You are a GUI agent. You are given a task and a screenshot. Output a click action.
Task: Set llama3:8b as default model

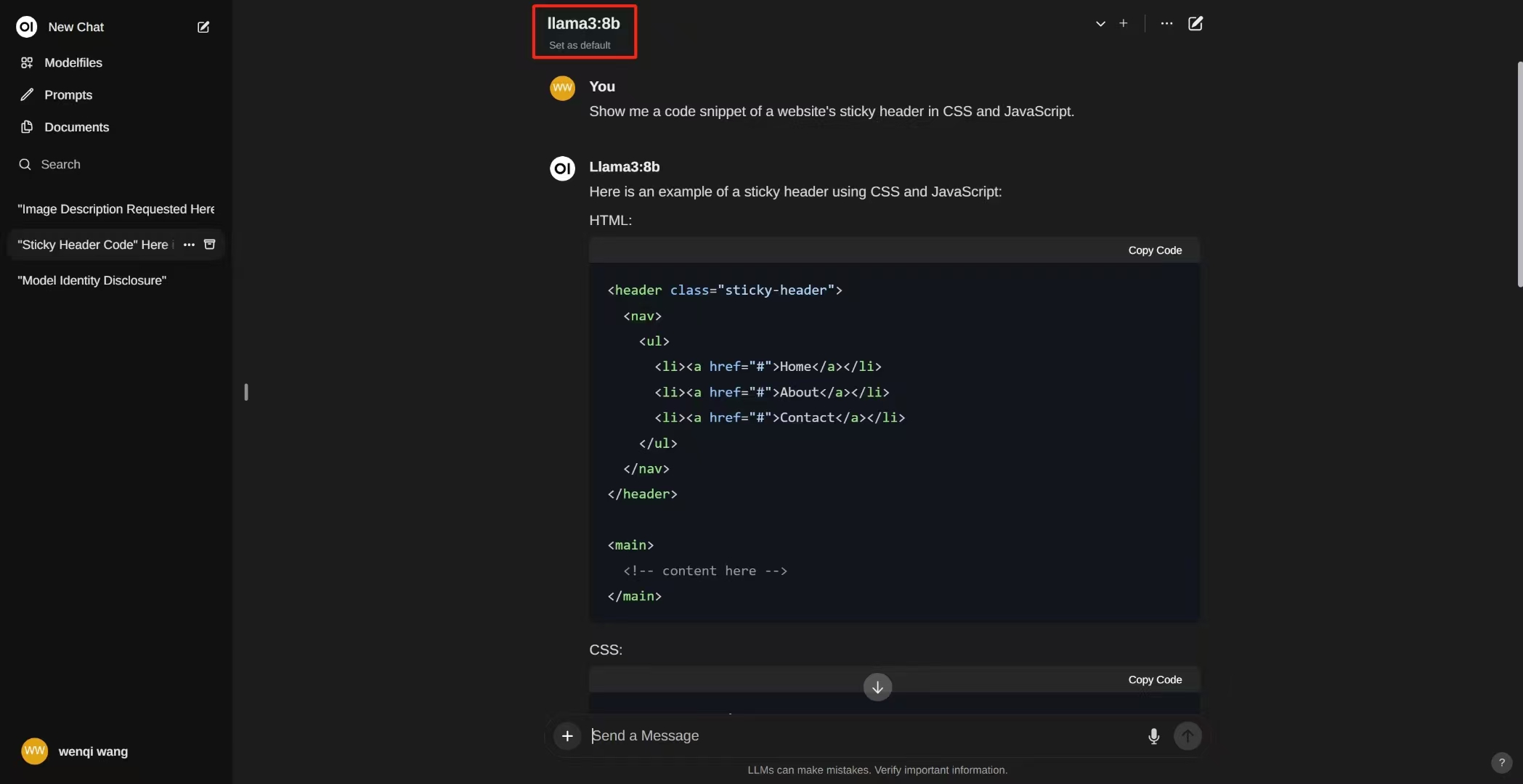click(x=579, y=45)
